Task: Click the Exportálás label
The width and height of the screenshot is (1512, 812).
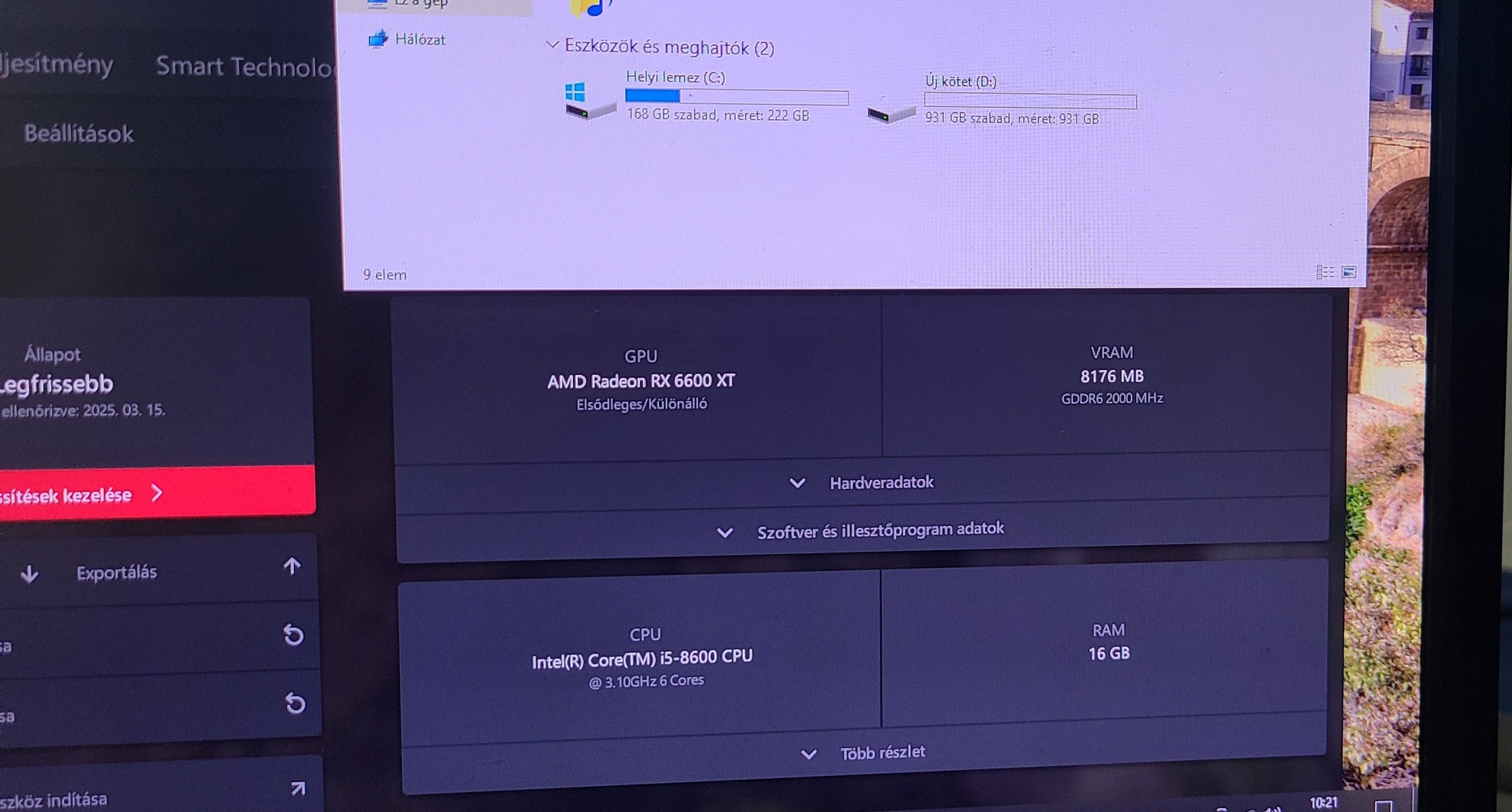Action: [x=116, y=572]
